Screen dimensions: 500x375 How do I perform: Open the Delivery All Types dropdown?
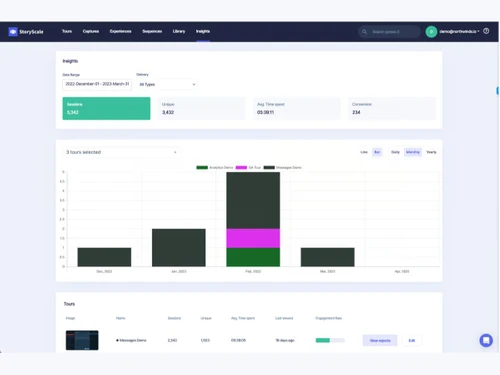point(167,84)
